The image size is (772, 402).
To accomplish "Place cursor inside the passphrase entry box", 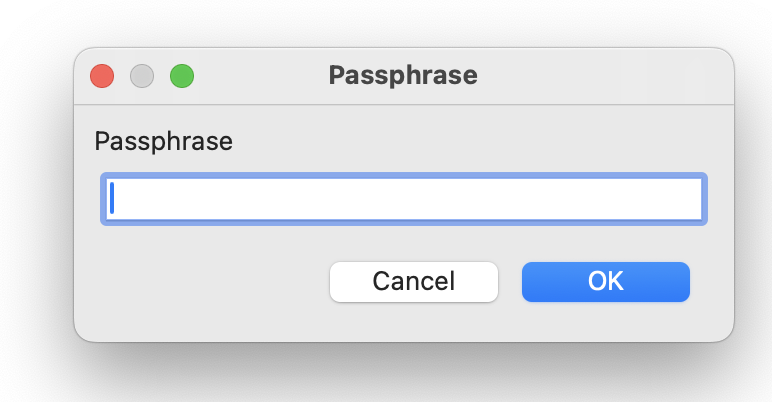I will (x=404, y=199).
